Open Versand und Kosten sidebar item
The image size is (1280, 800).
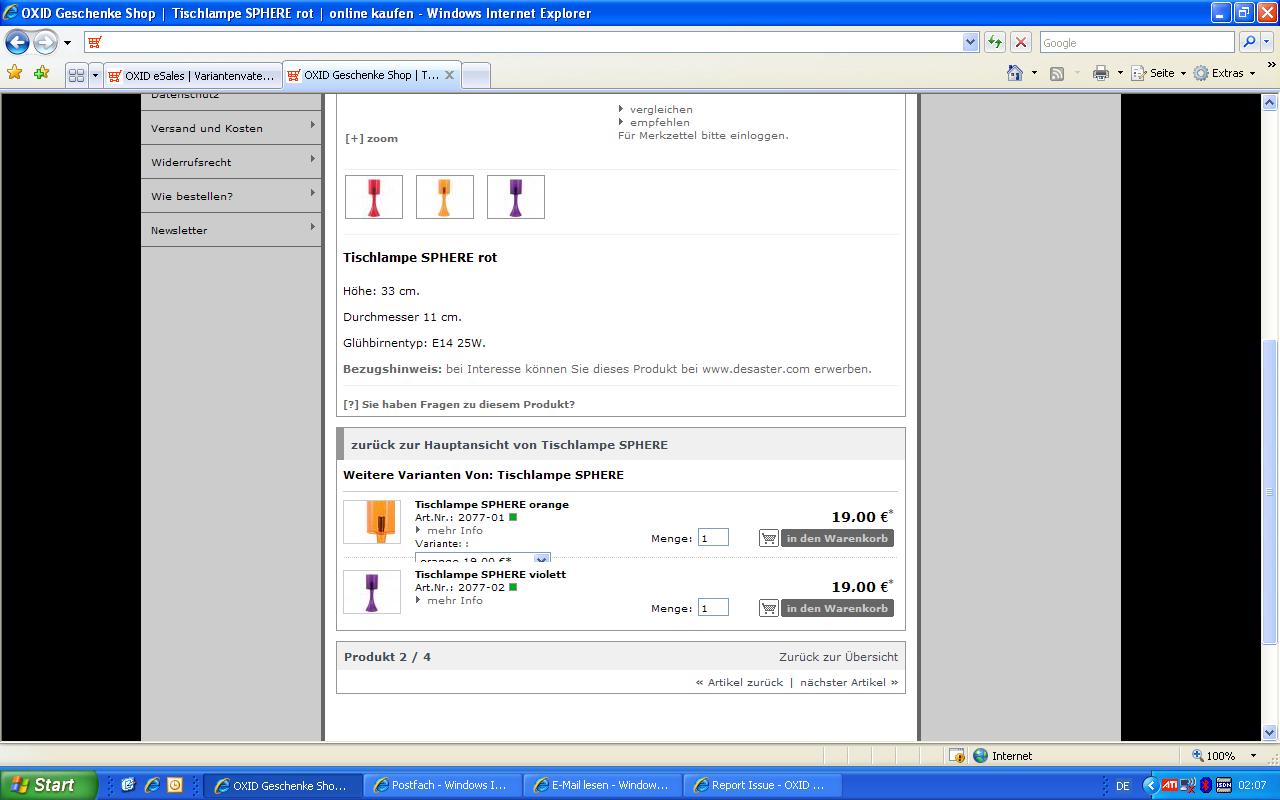pos(207,128)
